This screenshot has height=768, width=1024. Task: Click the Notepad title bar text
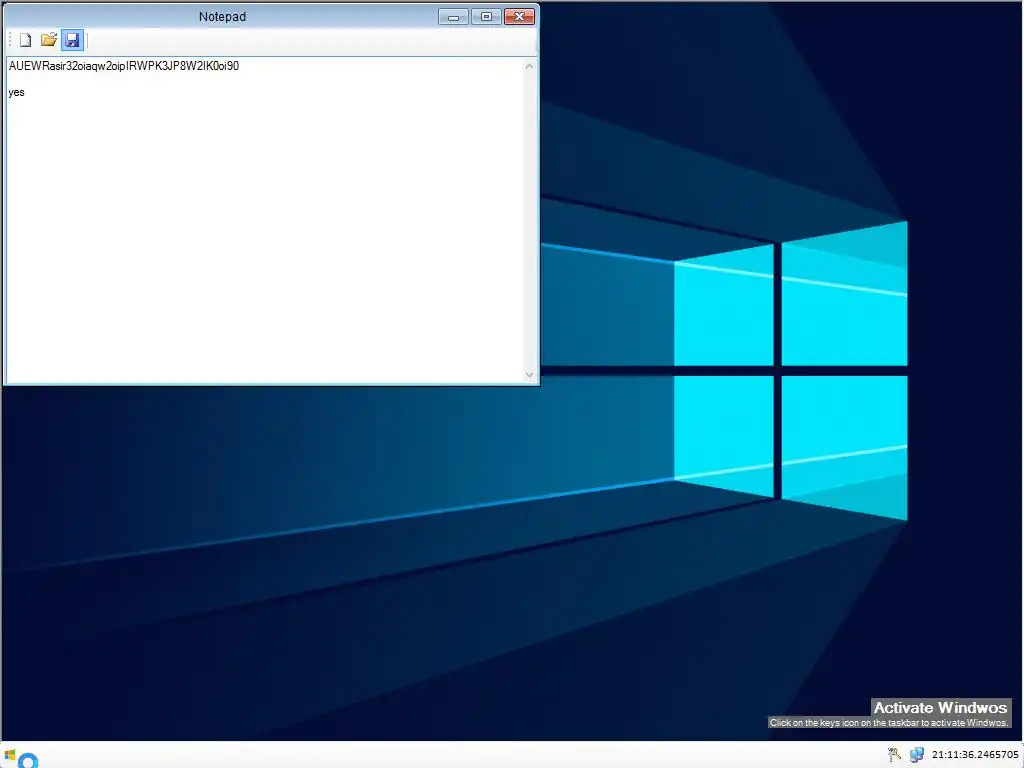[x=222, y=17]
